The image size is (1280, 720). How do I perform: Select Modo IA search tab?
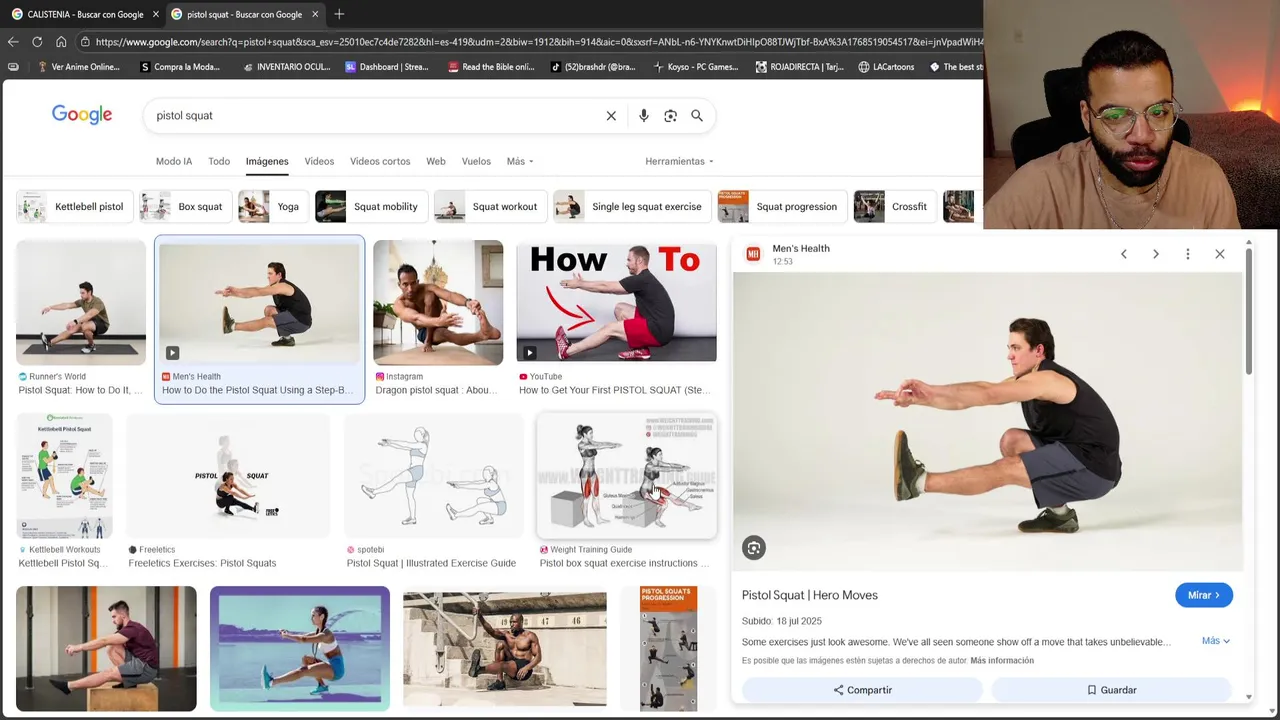174,161
